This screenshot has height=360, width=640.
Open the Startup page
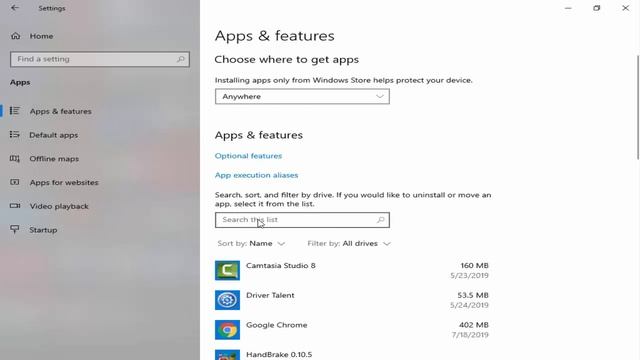[43, 230]
